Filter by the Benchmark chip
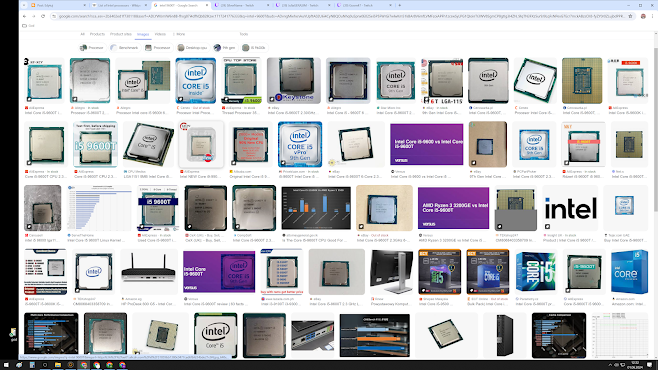This screenshot has width=658, height=370. click(x=124, y=48)
